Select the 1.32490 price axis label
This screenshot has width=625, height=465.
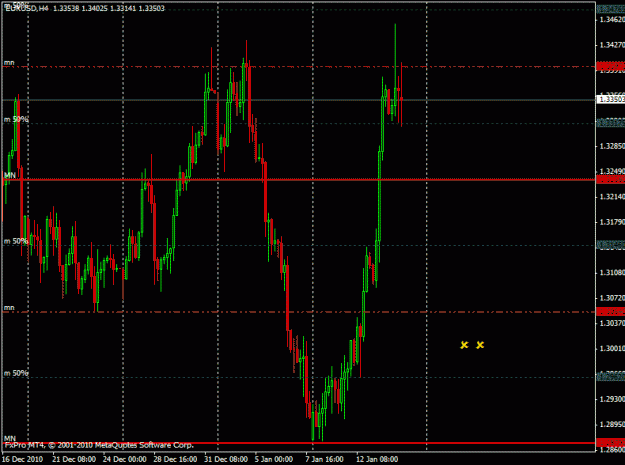[x=612, y=171]
